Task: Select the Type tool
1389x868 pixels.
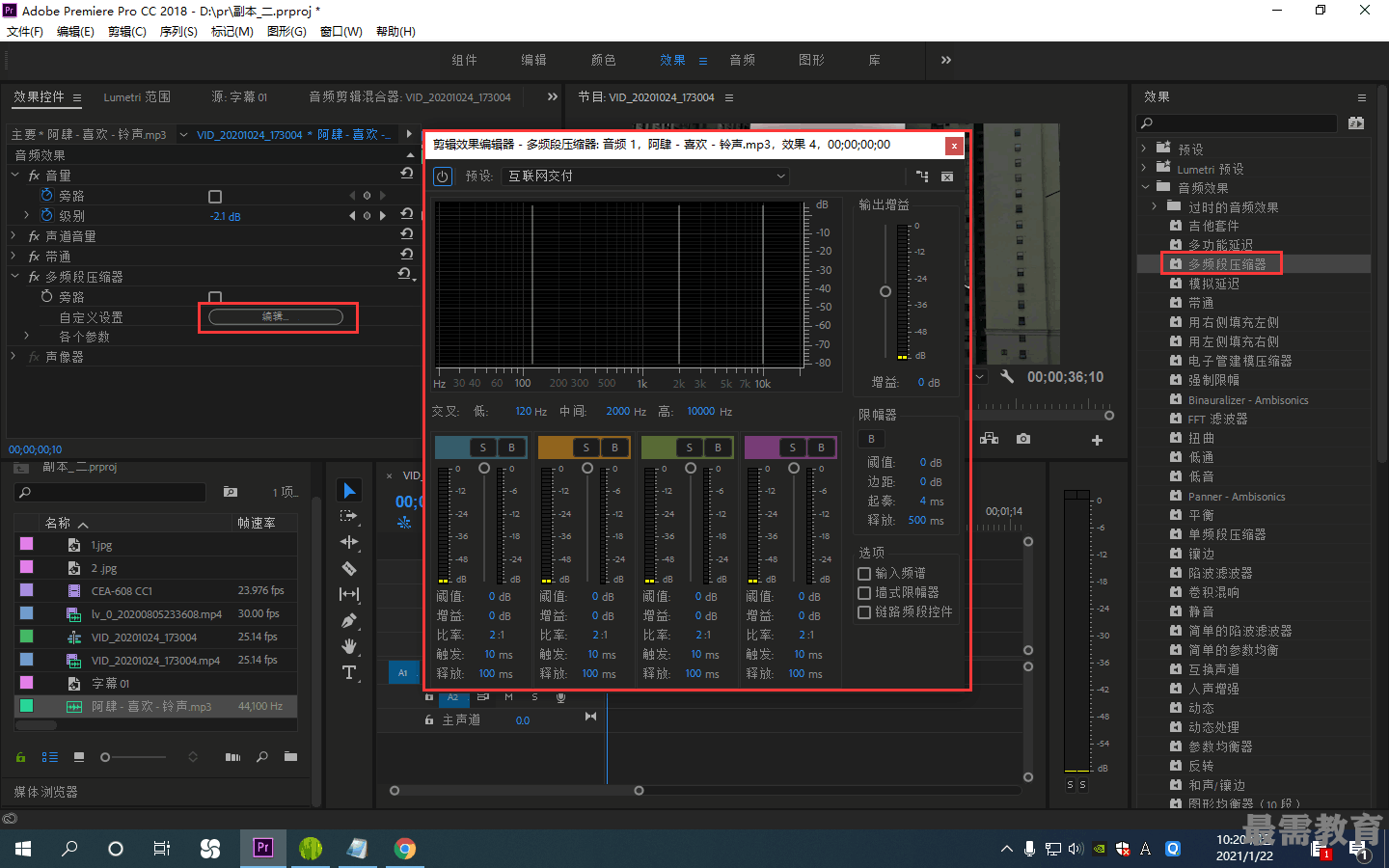Action: tap(349, 672)
